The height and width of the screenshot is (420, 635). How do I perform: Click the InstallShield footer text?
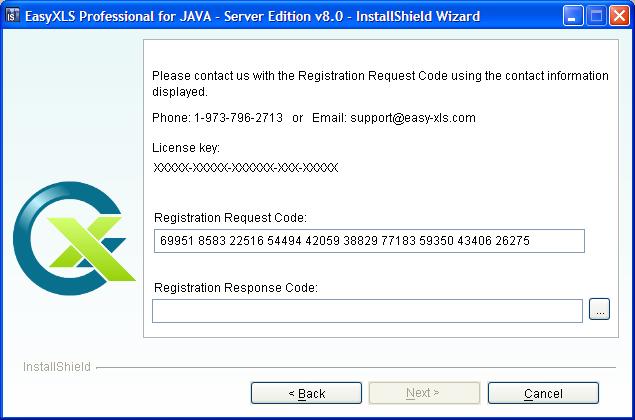coord(57,367)
